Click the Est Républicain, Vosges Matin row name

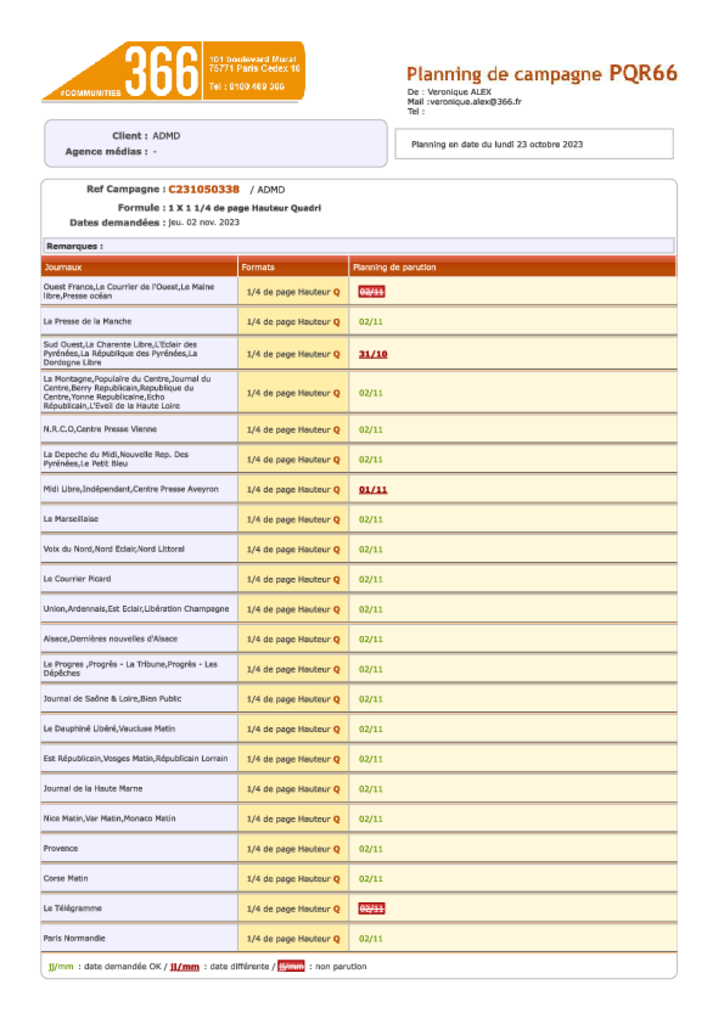[x=136, y=759]
